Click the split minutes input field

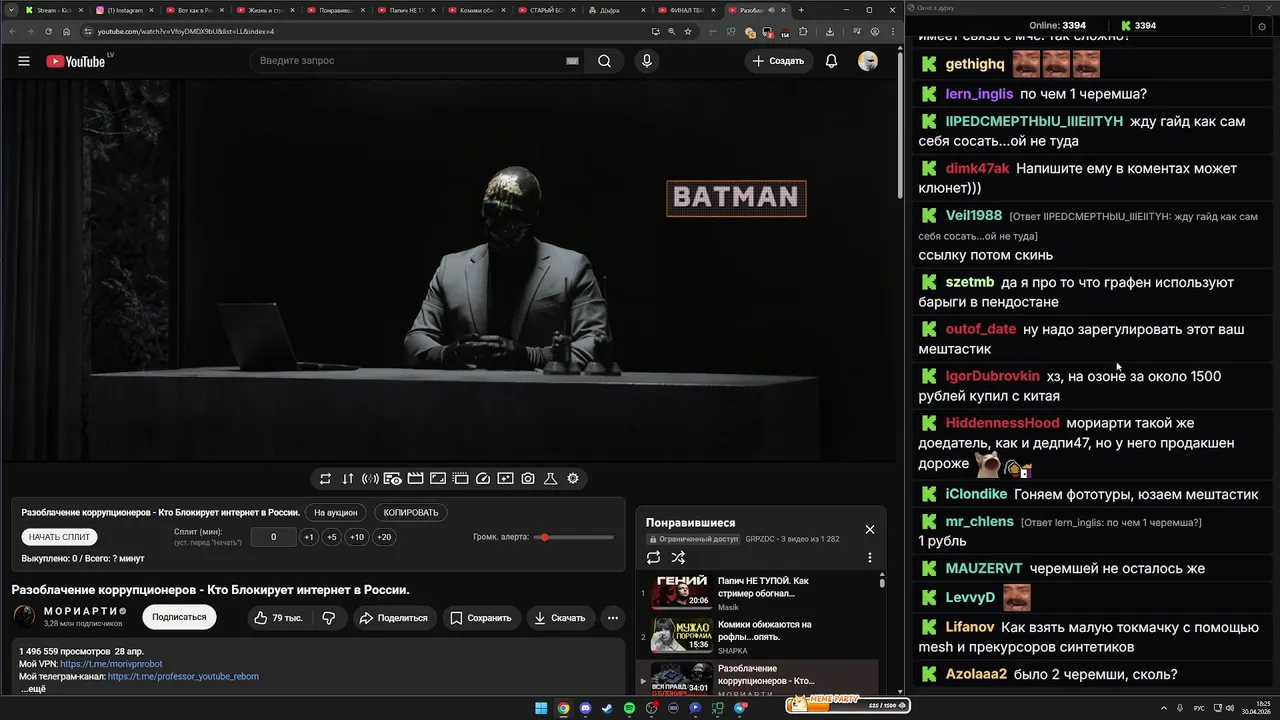tap(274, 537)
